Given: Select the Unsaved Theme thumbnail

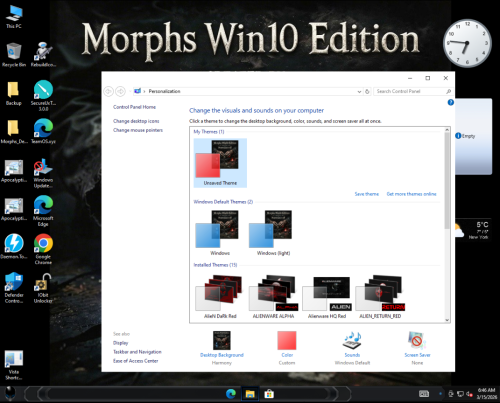Looking at the screenshot, I should (x=220, y=163).
